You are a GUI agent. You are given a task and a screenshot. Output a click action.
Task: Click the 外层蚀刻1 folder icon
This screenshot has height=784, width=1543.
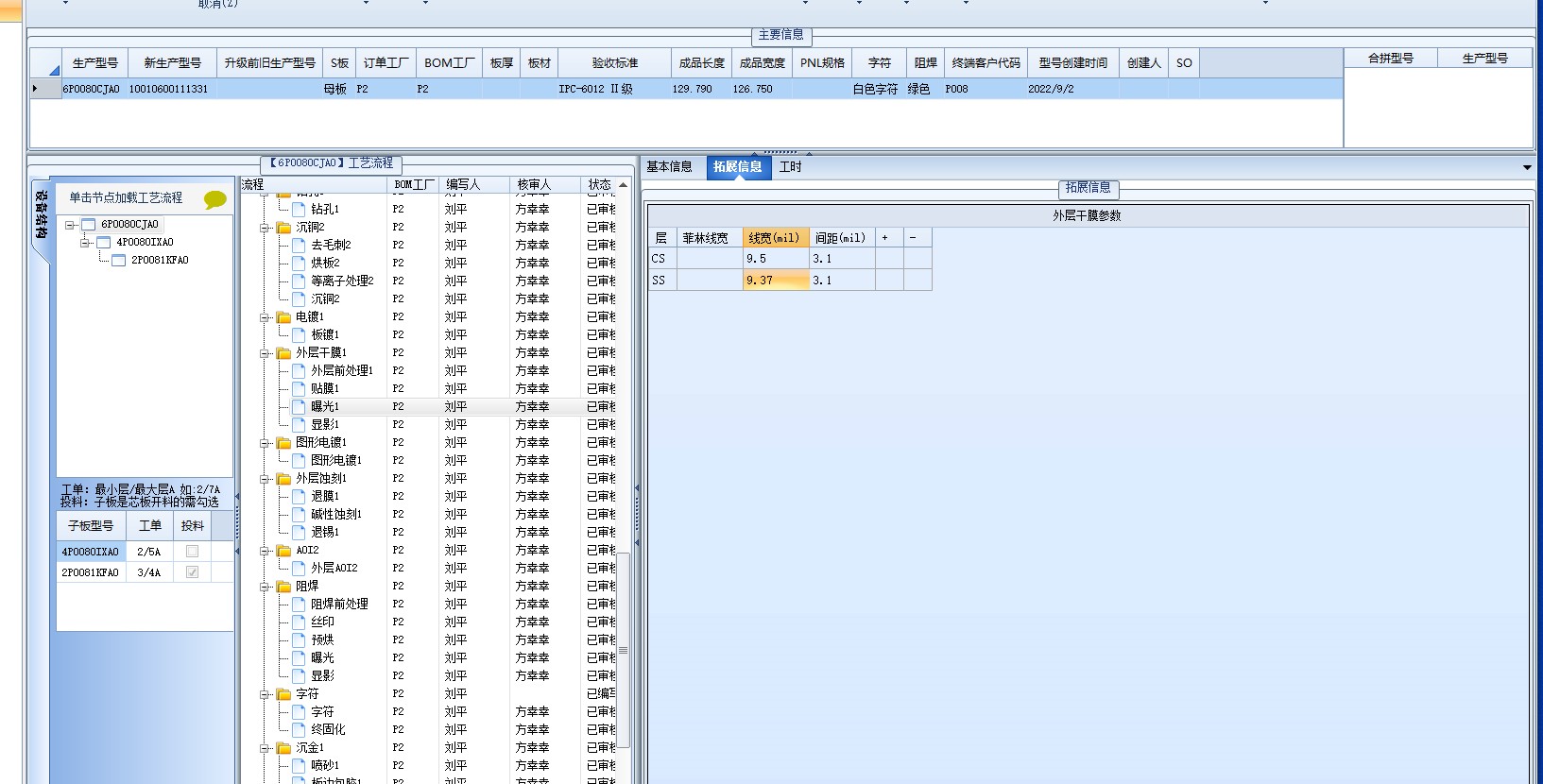(283, 479)
